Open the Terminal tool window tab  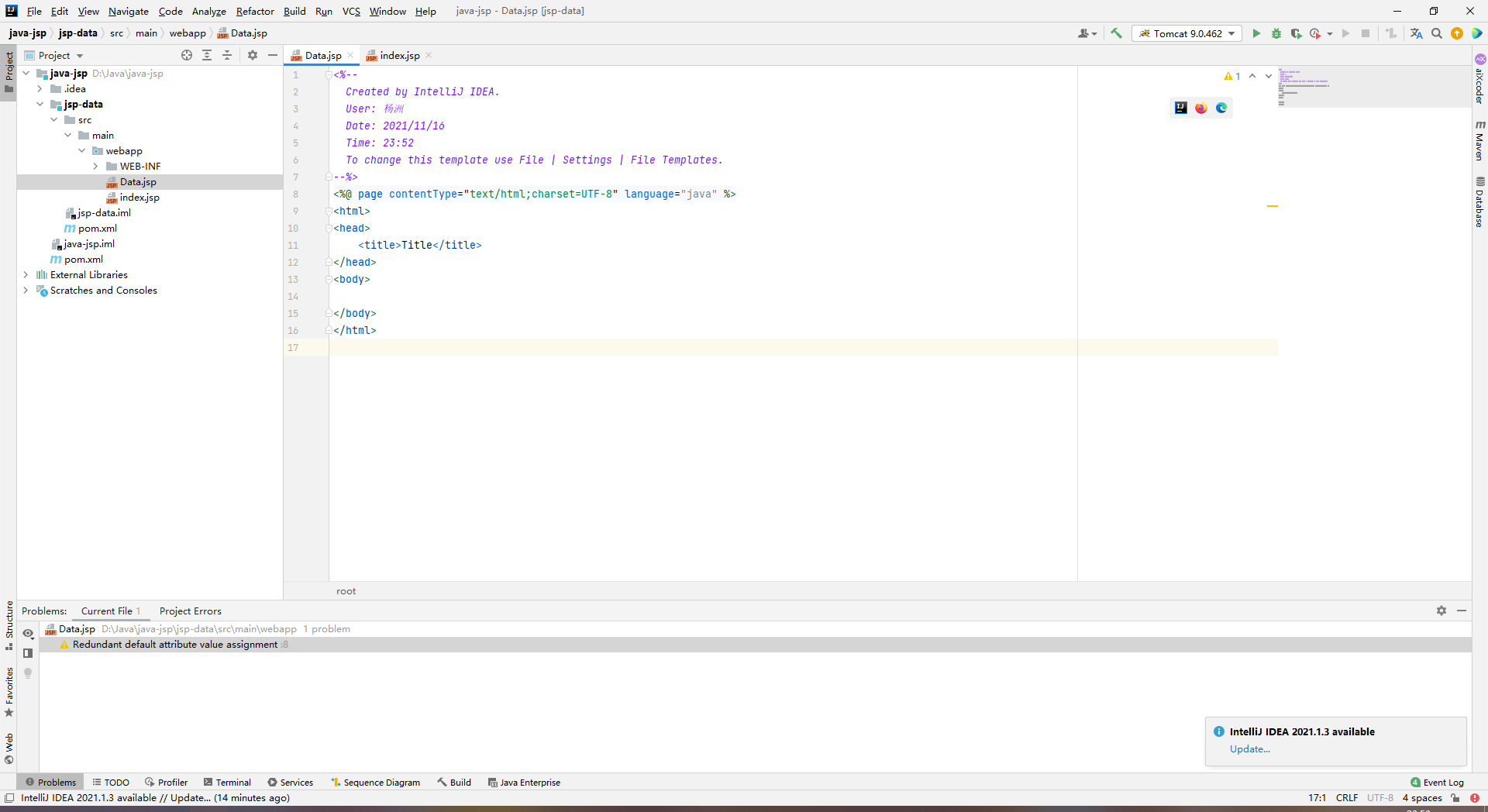tap(227, 783)
